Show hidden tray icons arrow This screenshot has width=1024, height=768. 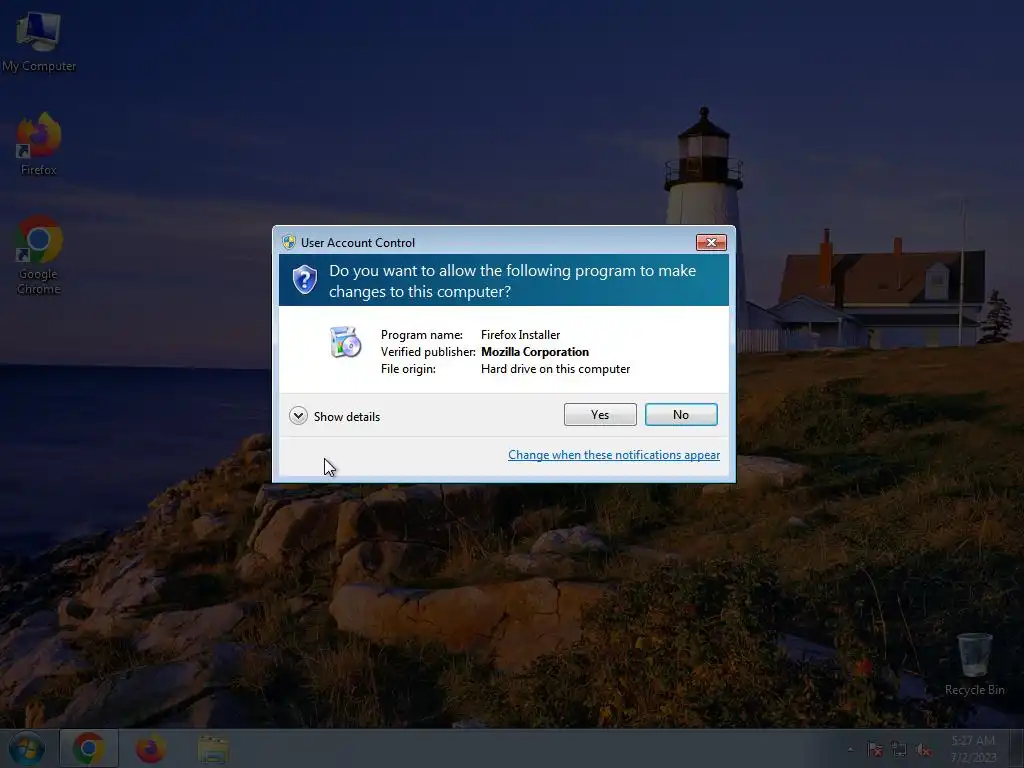pyautogui.click(x=850, y=750)
